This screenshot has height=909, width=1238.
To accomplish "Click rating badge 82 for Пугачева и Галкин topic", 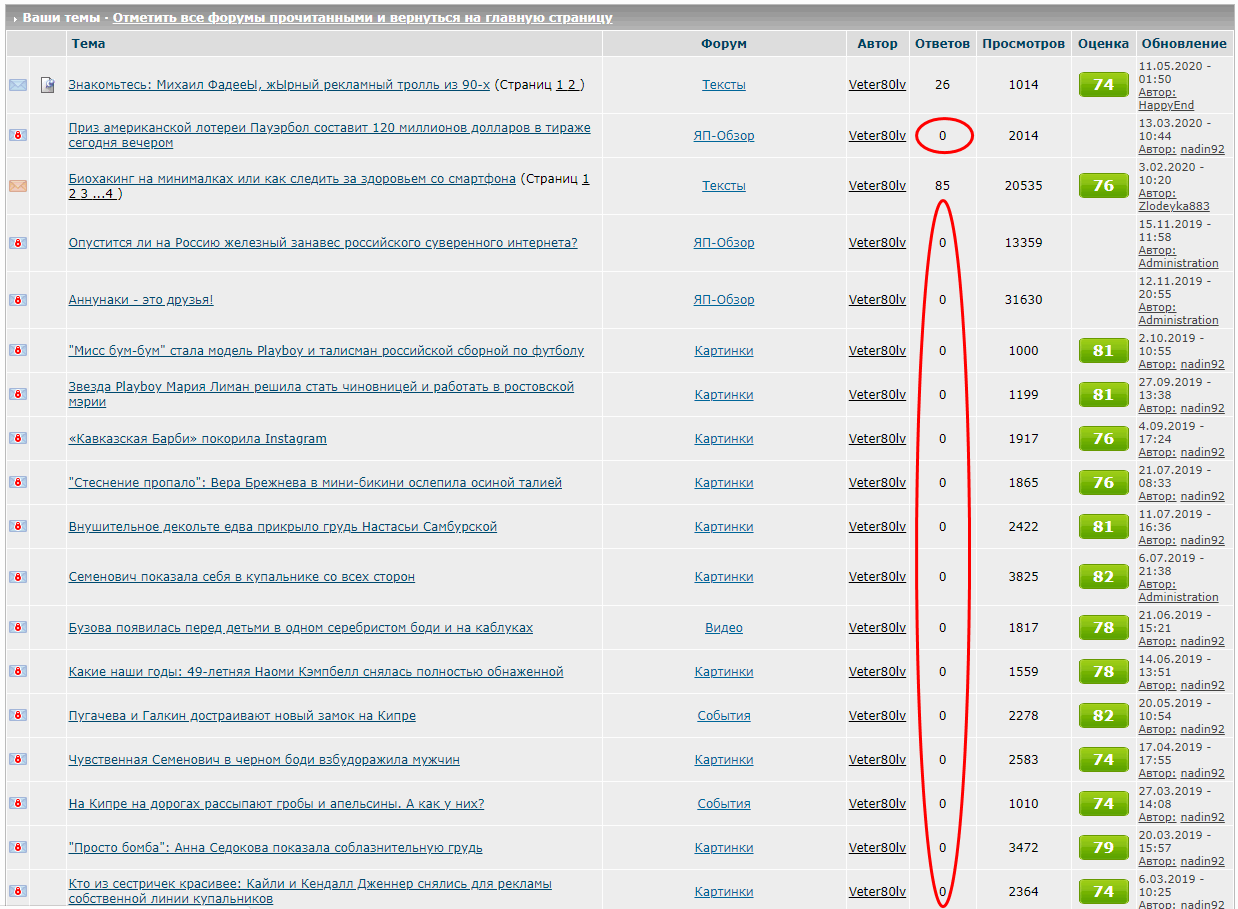I will point(1103,716).
